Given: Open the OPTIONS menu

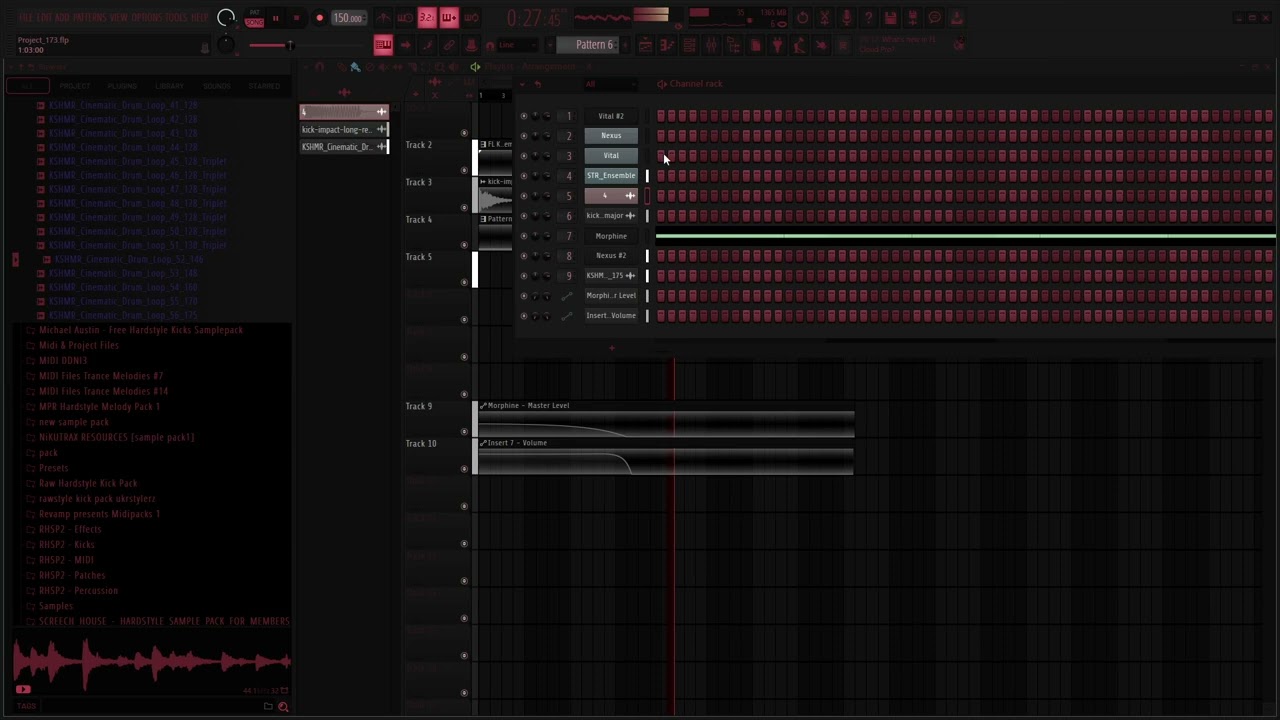Looking at the screenshot, I should (146, 18).
